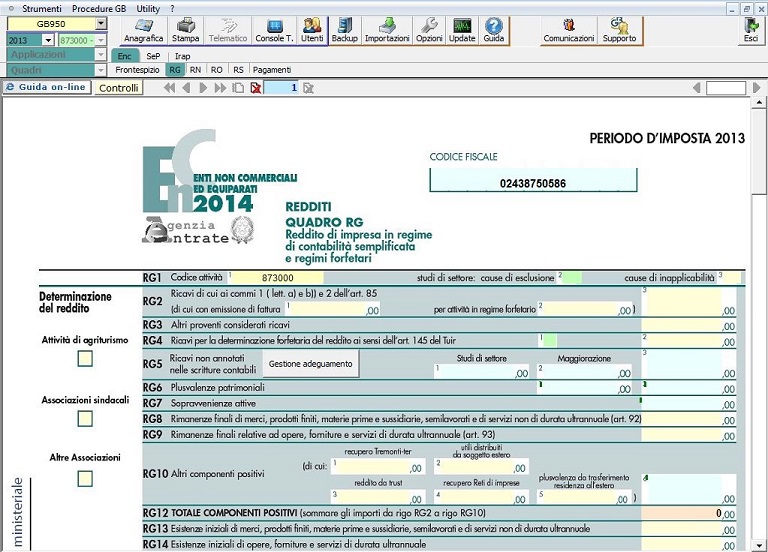768x552 pixels.
Task: Go to first module with double-left arrow
Action: [169, 88]
